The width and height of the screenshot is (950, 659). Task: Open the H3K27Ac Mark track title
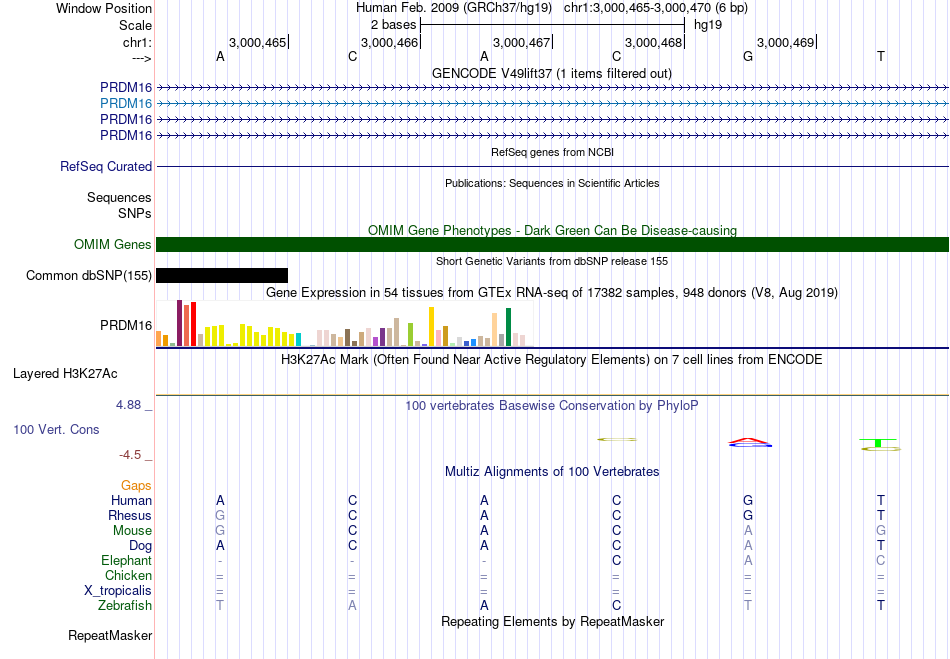pos(551,360)
